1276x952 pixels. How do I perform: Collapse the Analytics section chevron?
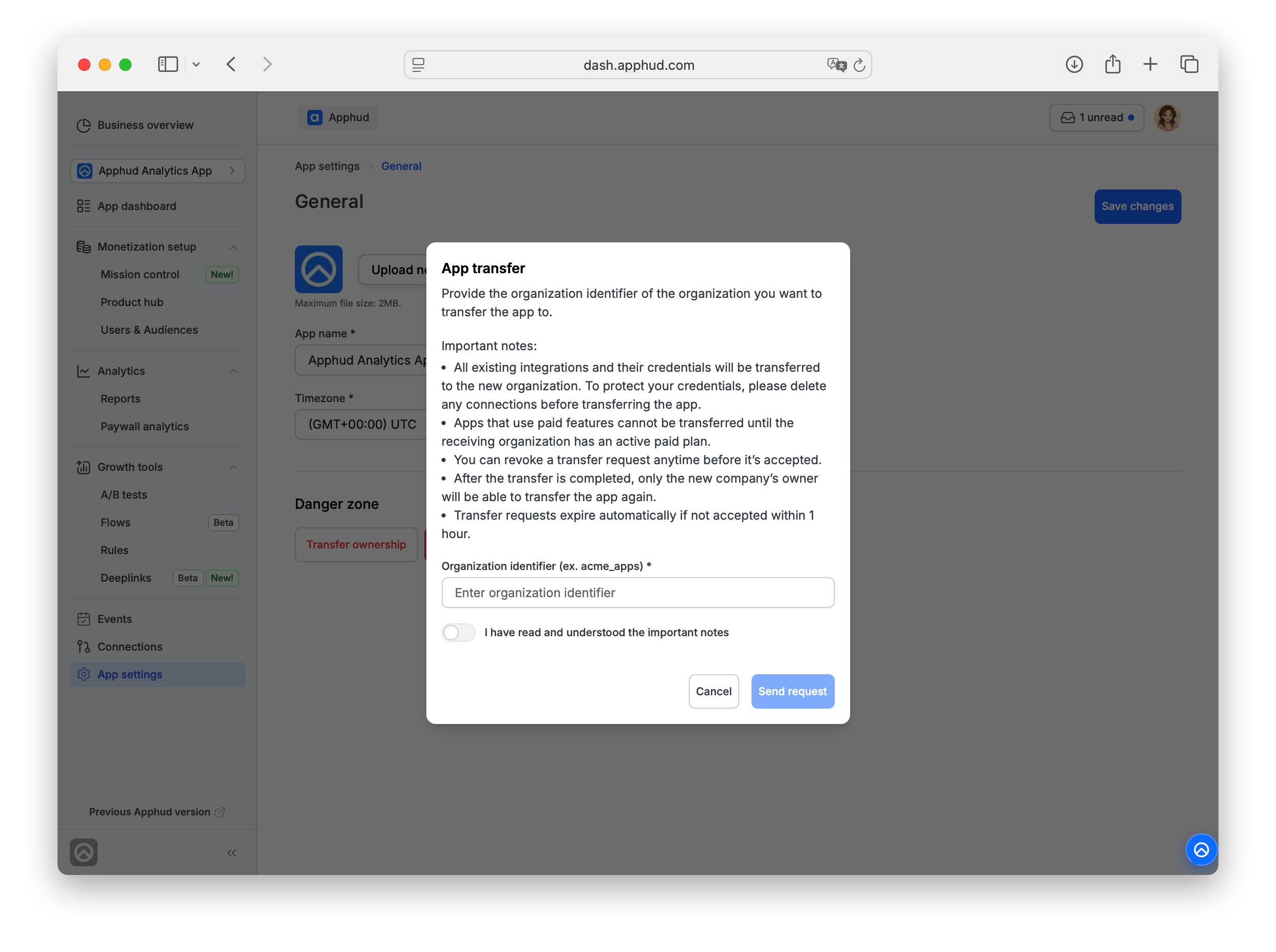click(x=233, y=371)
